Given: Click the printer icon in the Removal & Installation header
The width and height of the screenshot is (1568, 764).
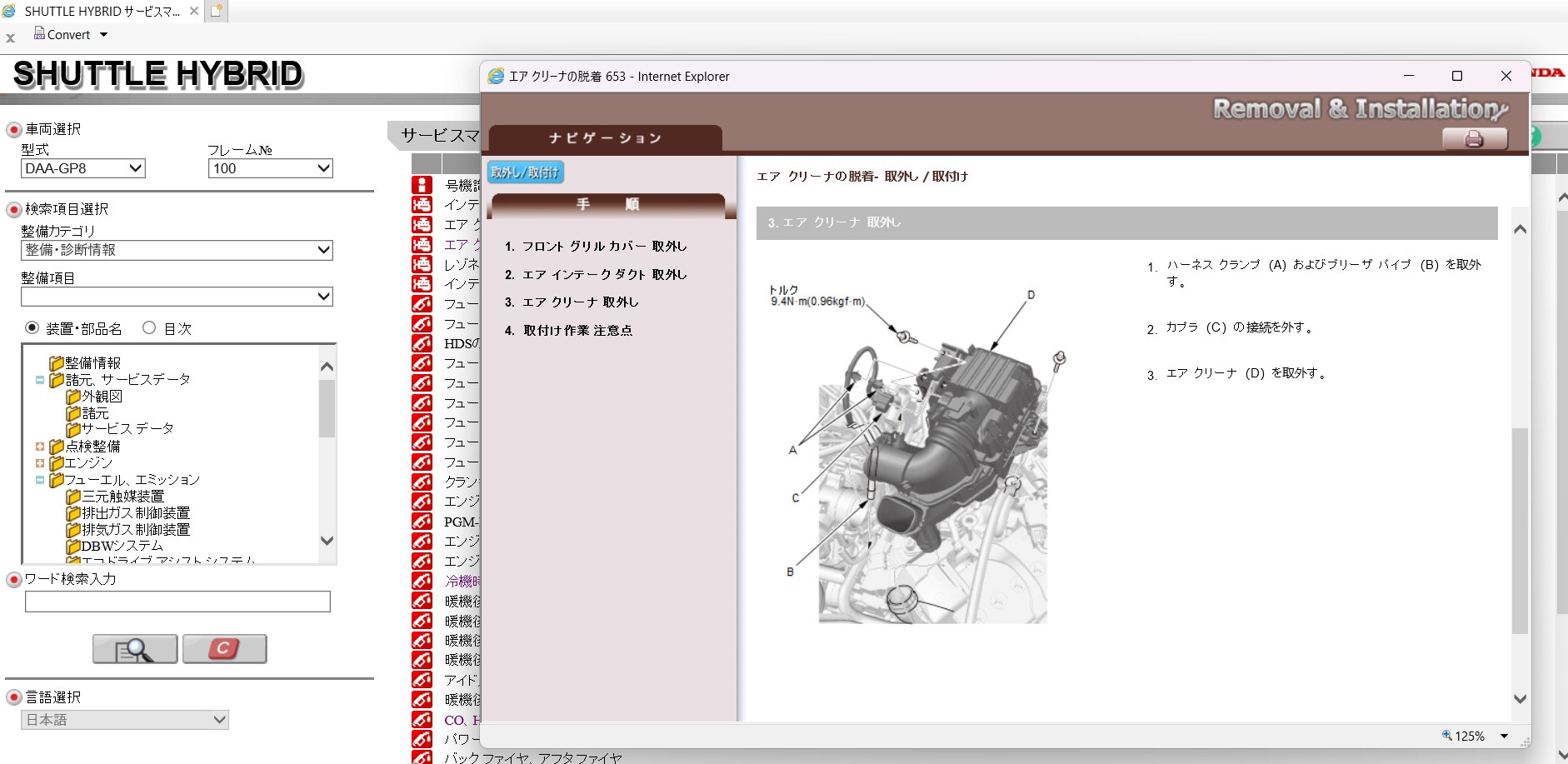Looking at the screenshot, I should (x=1474, y=139).
